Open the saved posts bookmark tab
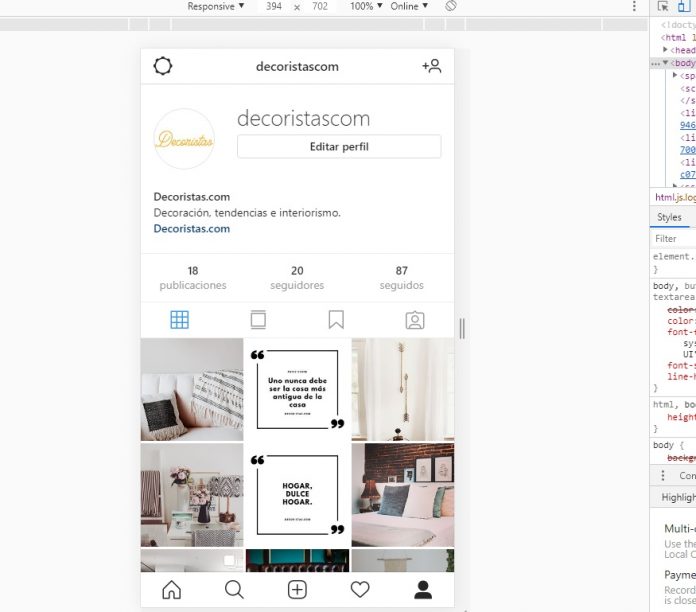696x612 pixels. 336,320
